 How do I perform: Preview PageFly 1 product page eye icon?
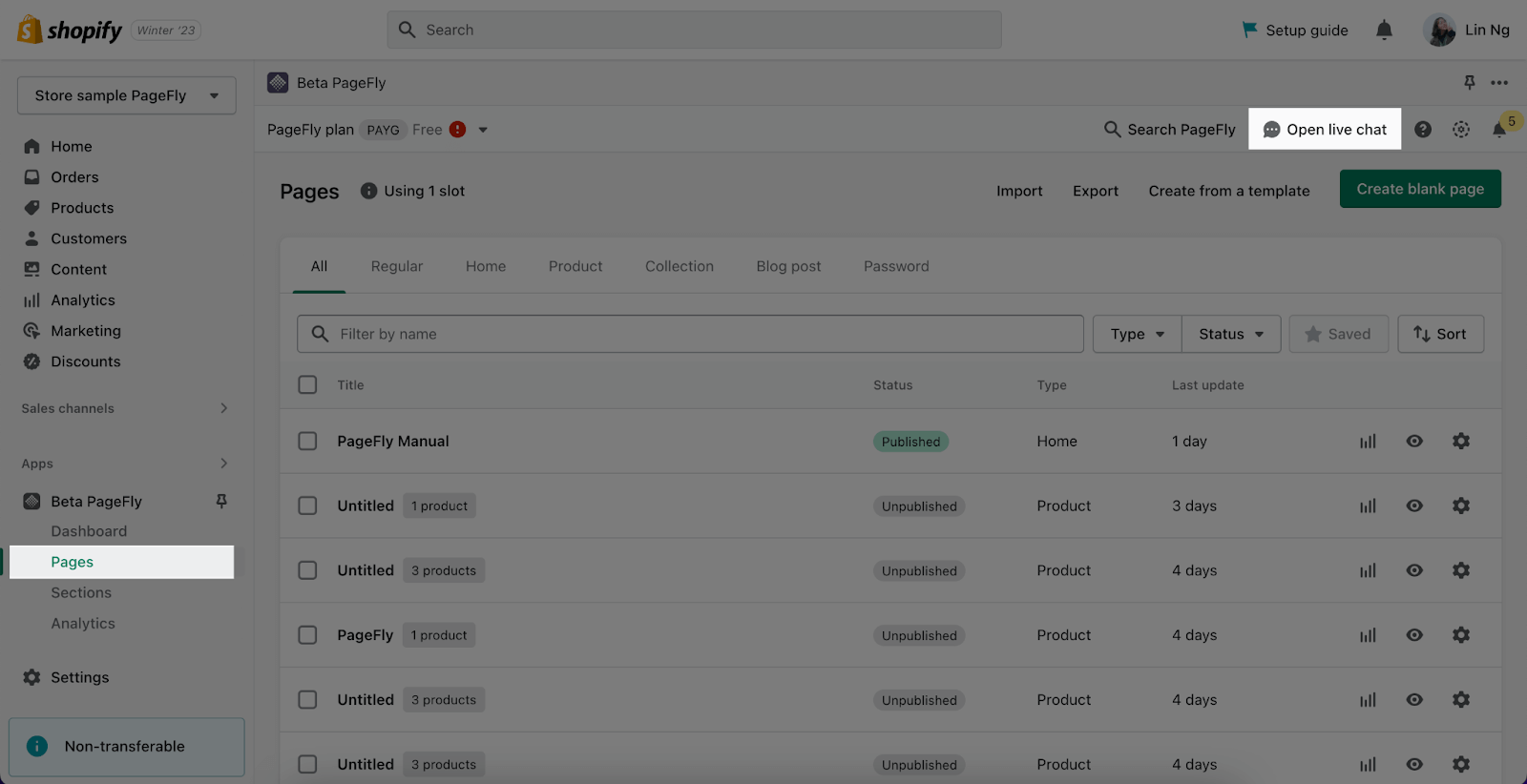point(1414,635)
